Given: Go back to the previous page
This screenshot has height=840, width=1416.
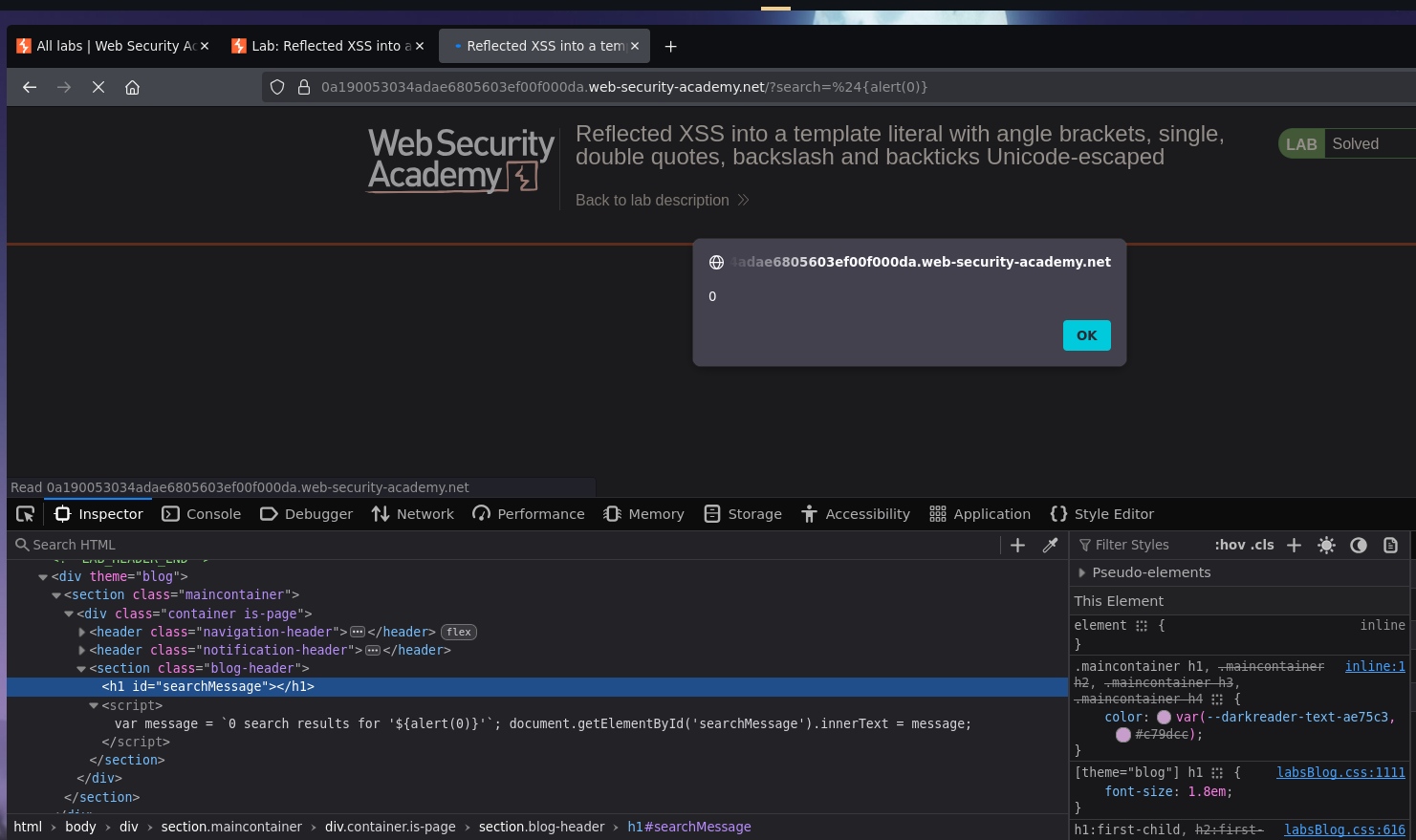Looking at the screenshot, I should 30,87.
